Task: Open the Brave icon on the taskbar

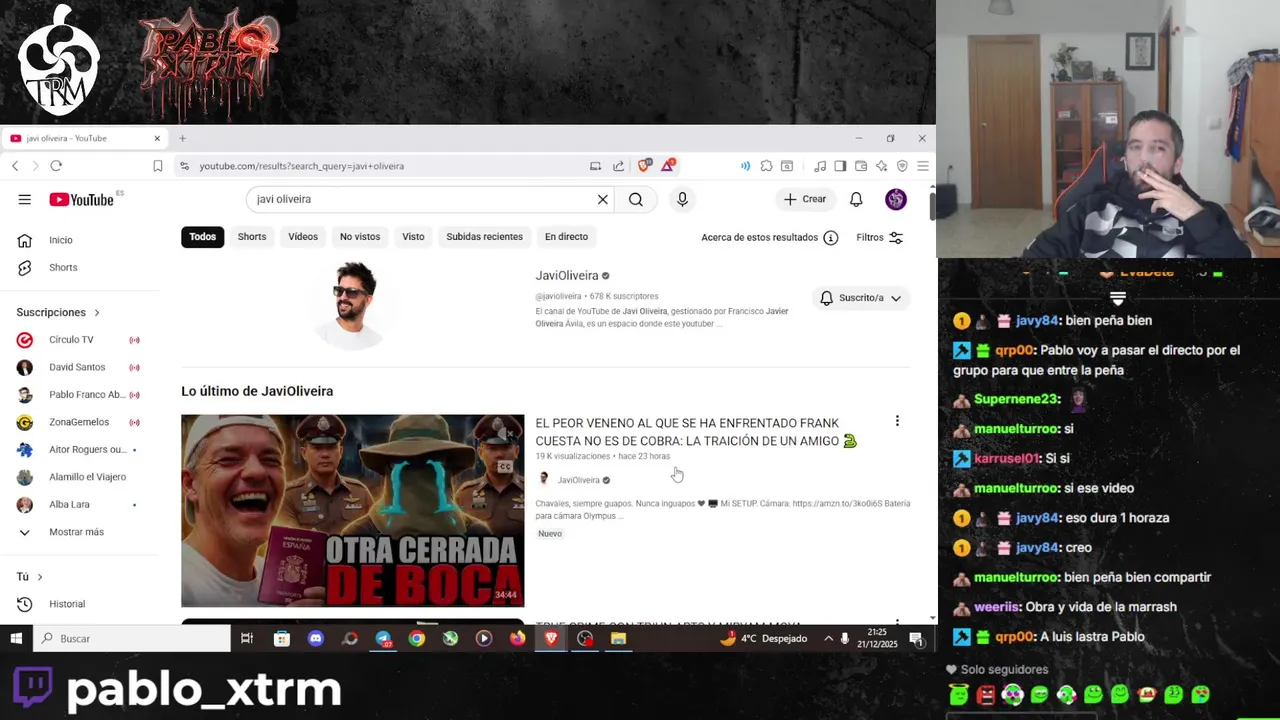Action: click(551, 638)
